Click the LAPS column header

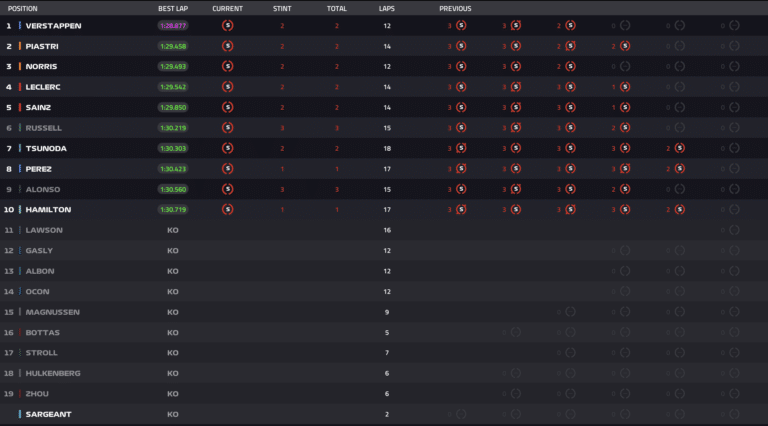point(386,8)
